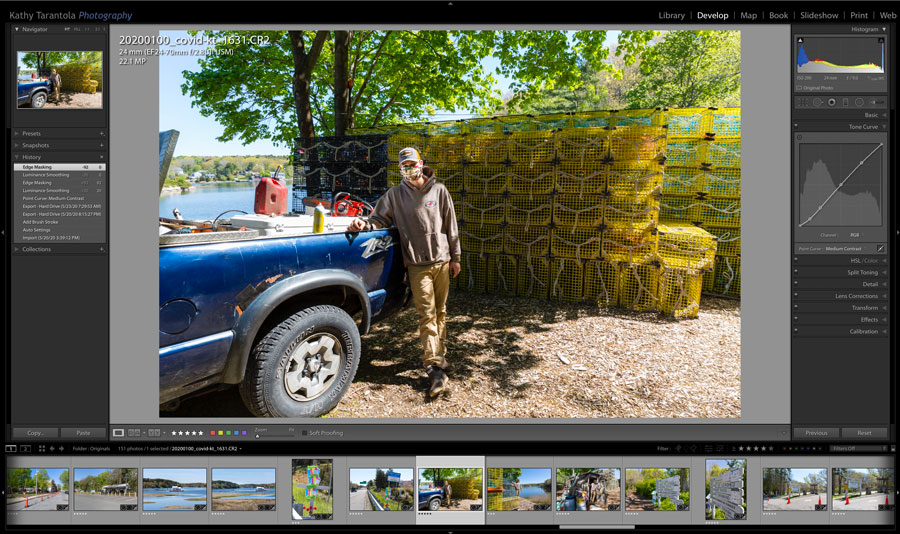This screenshot has width=900, height=534.
Task: Select the red color label swatch
Action: 213,433
